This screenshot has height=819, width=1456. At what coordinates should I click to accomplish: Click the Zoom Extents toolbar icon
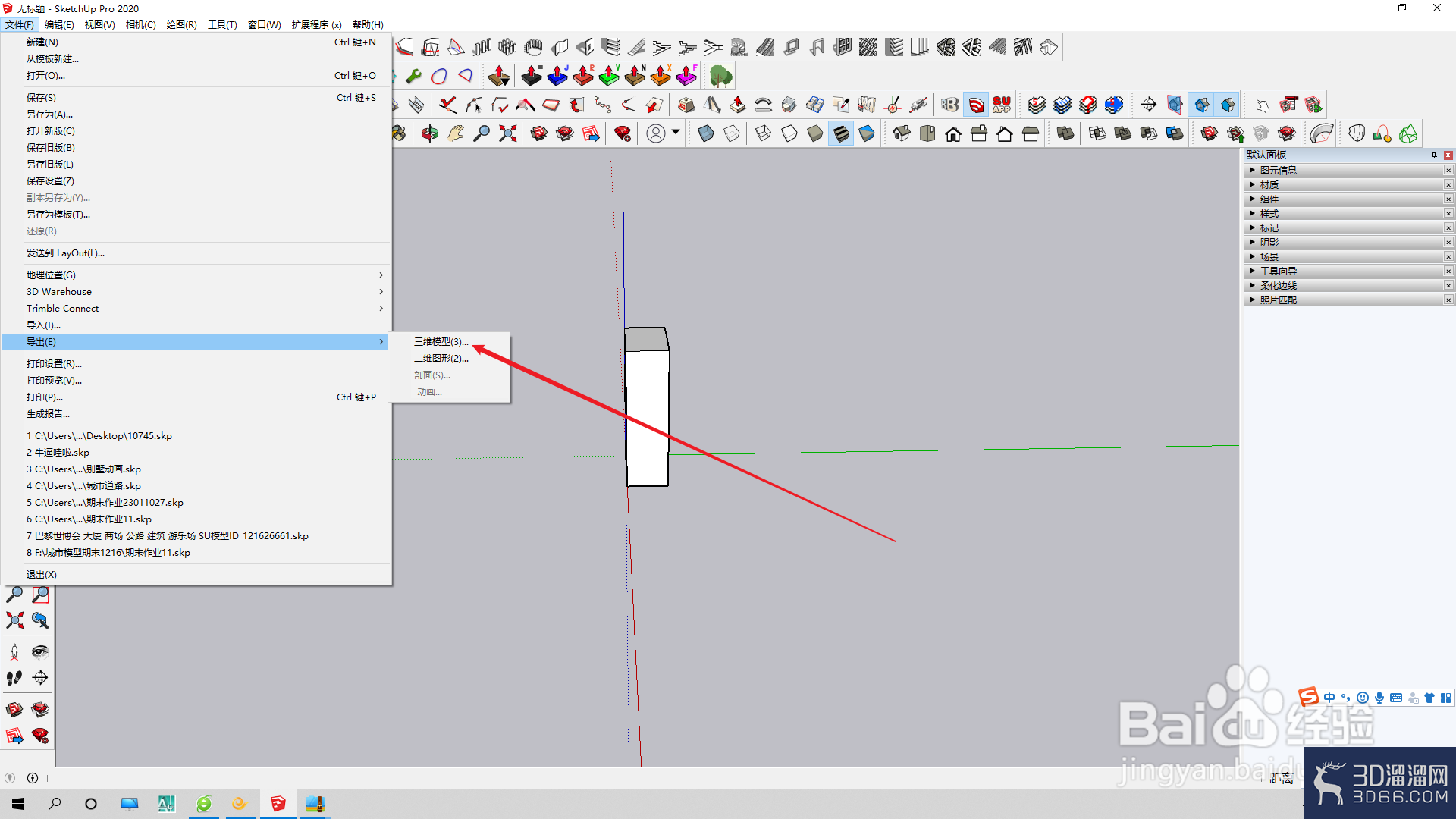tap(507, 134)
